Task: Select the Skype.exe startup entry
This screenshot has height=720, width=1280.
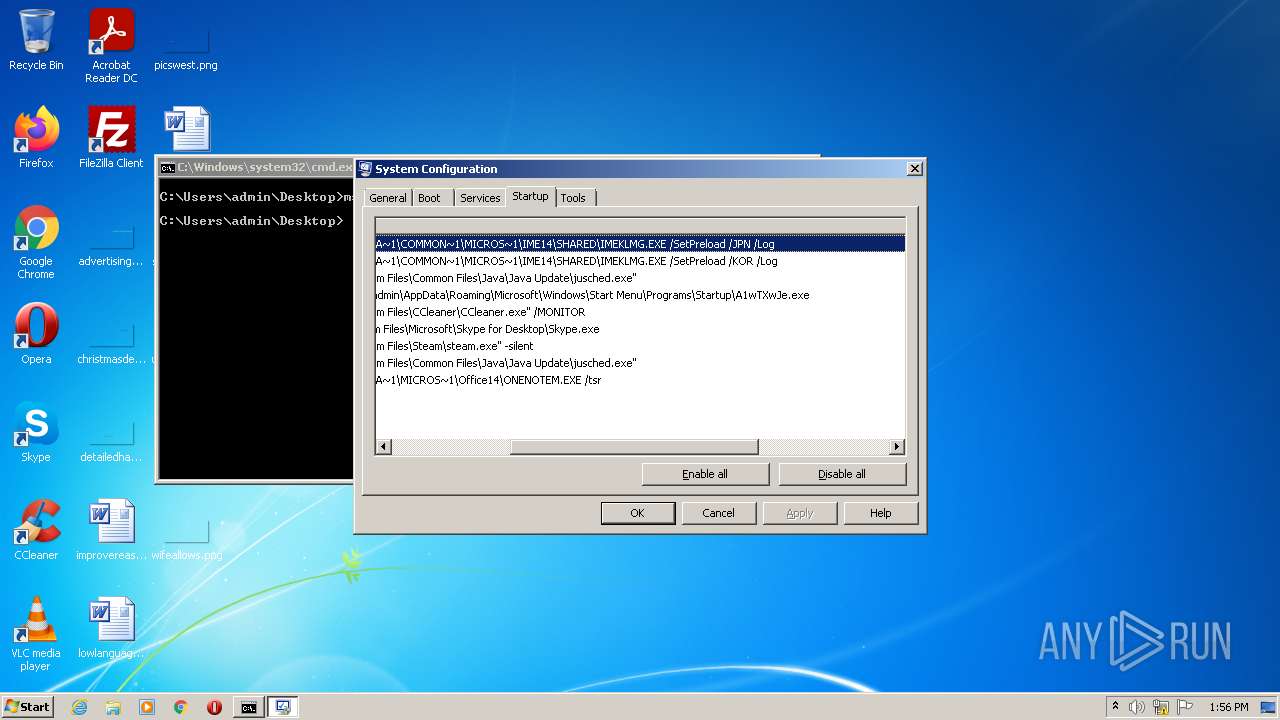Action: [640, 329]
